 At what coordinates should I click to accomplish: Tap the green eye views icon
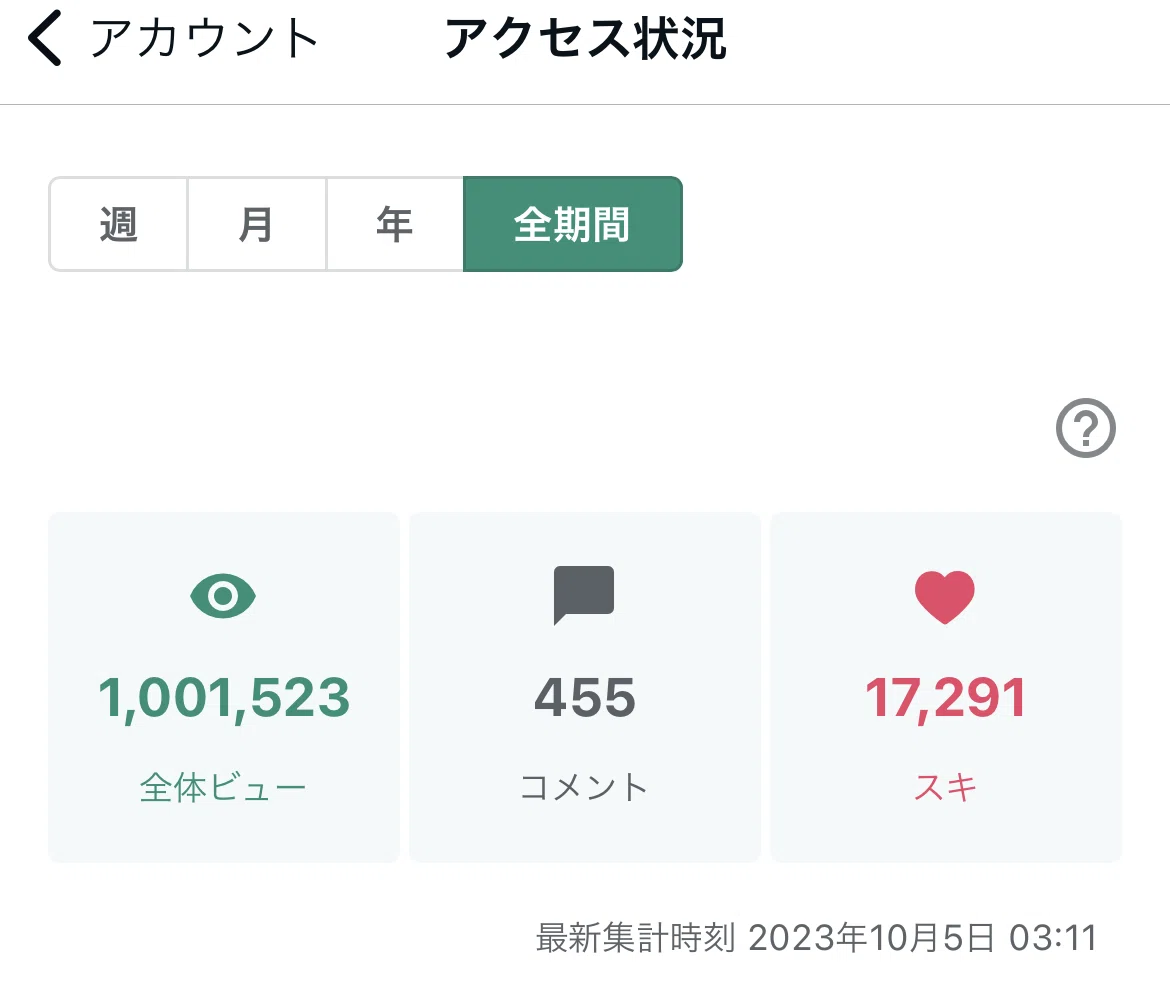click(223, 596)
